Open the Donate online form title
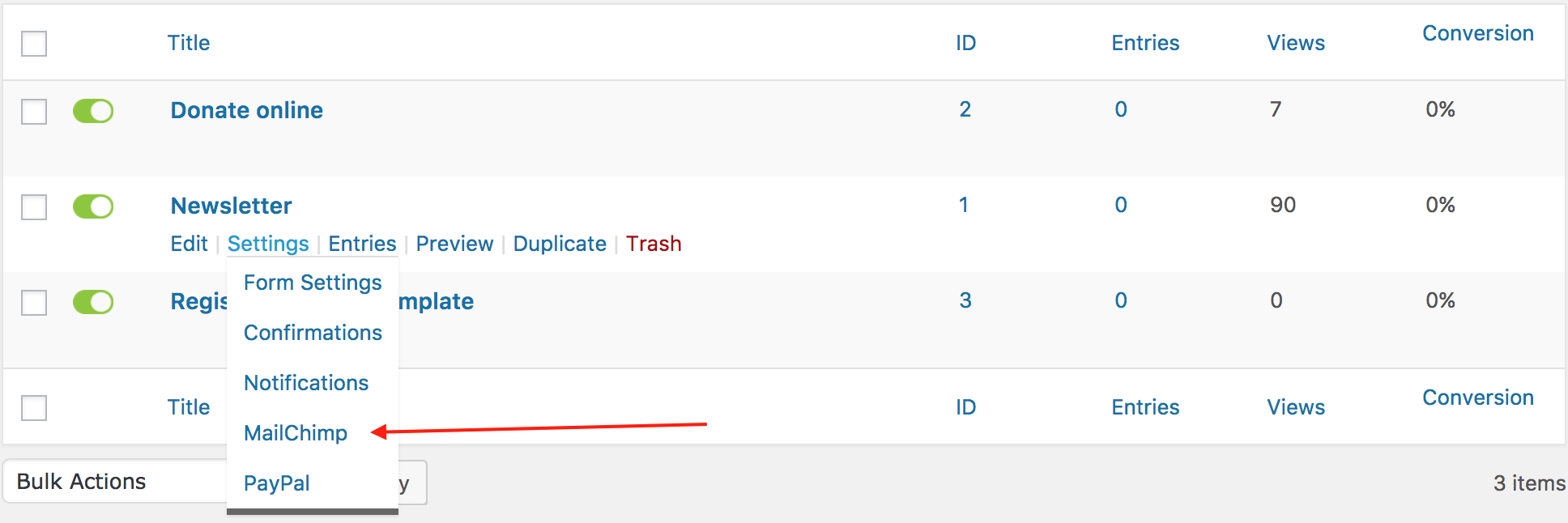The image size is (1568, 523). (247, 110)
